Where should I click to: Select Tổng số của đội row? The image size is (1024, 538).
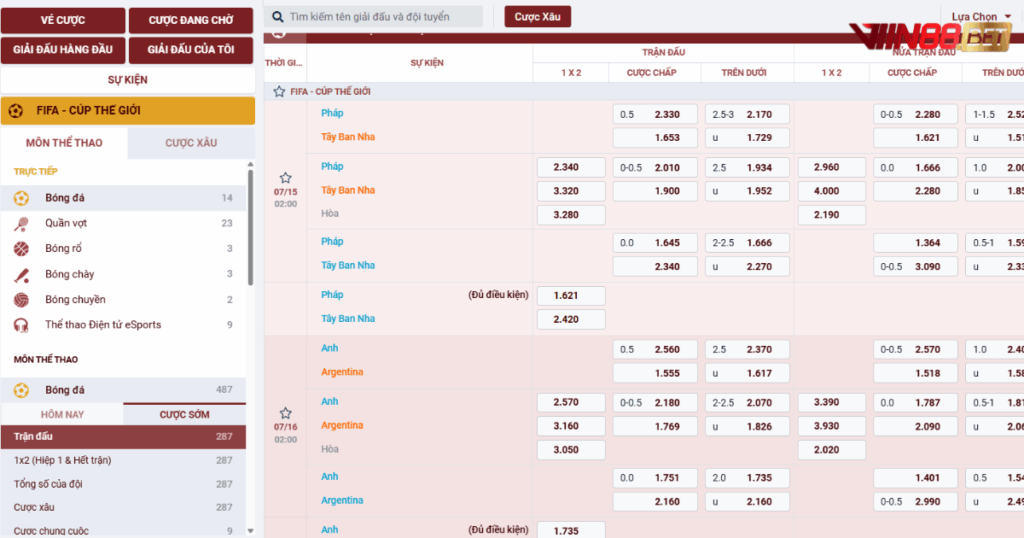(123, 484)
